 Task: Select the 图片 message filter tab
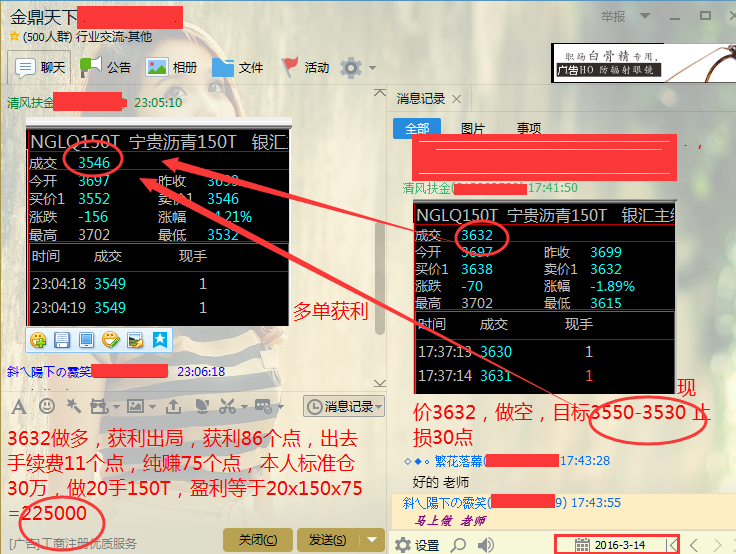tap(472, 128)
